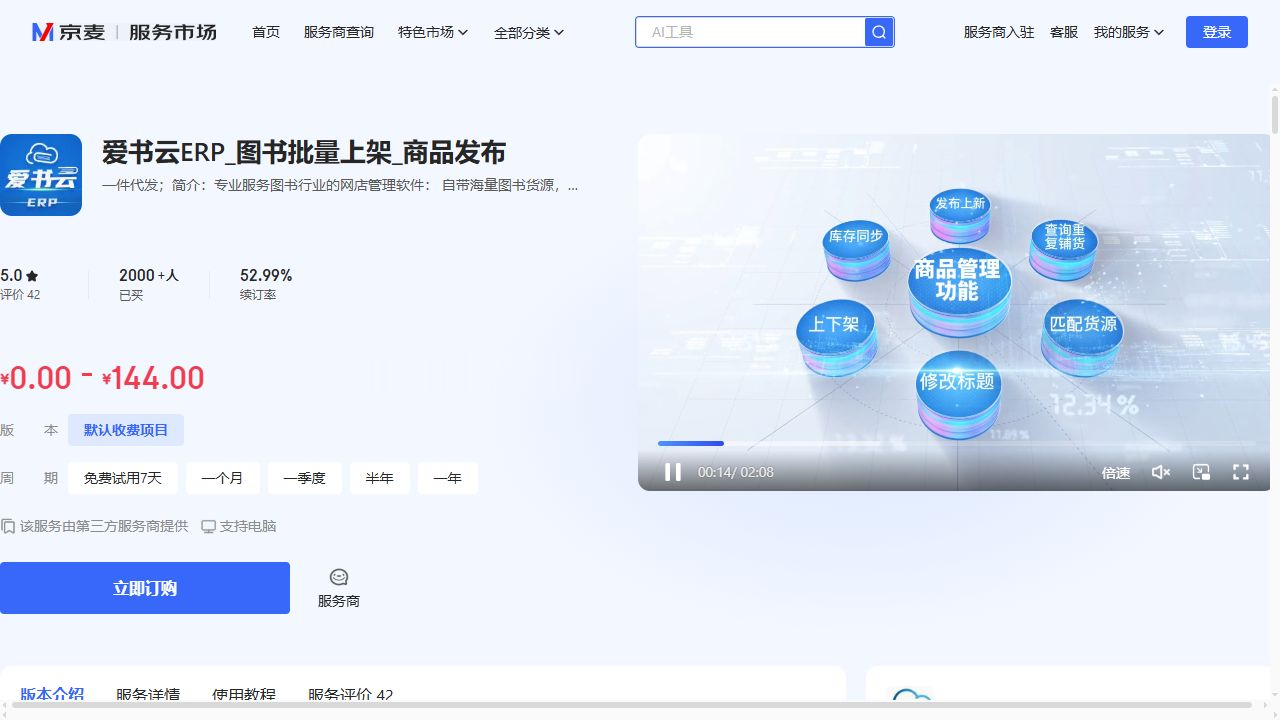This screenshot has height=720, width=1280.
Task: Click the 5.0 star rating icon
Action: pos(32,276)
